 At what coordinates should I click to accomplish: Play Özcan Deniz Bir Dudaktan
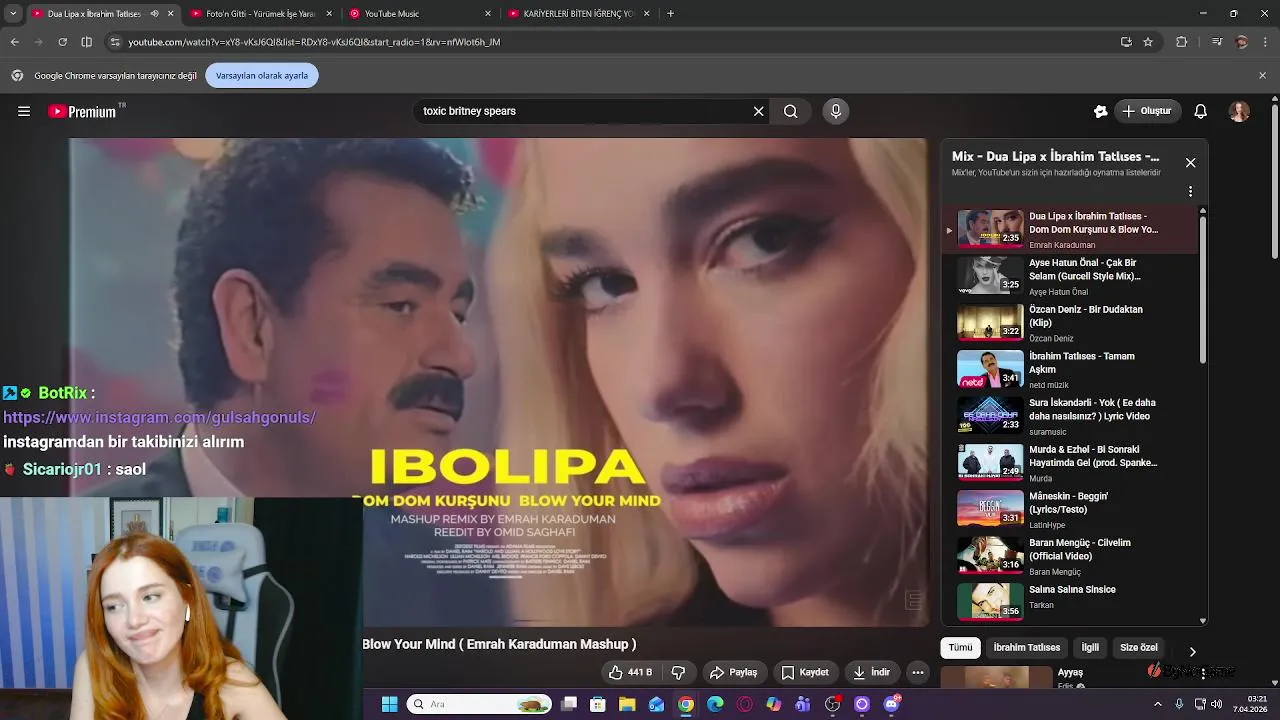(1068, 323)
